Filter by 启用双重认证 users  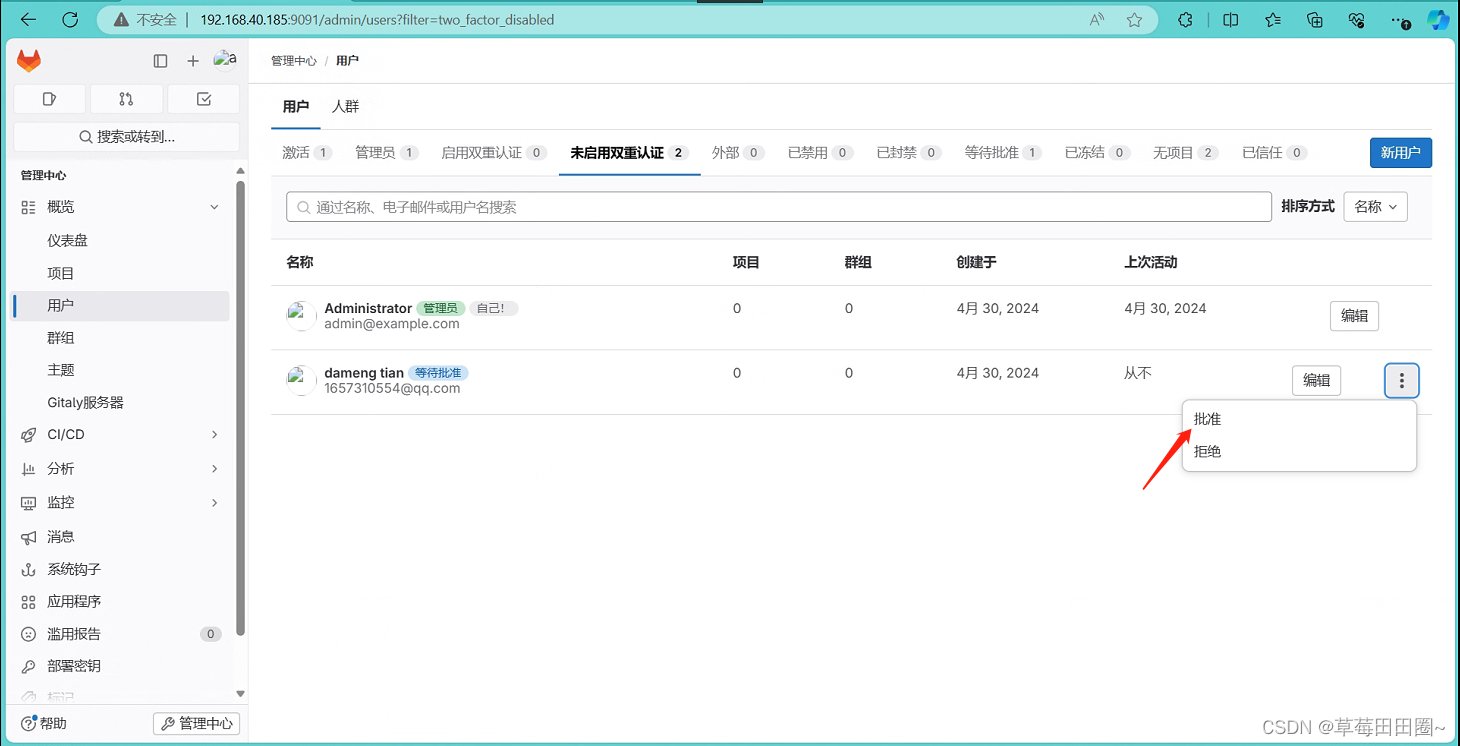click(x=494, y=153)
